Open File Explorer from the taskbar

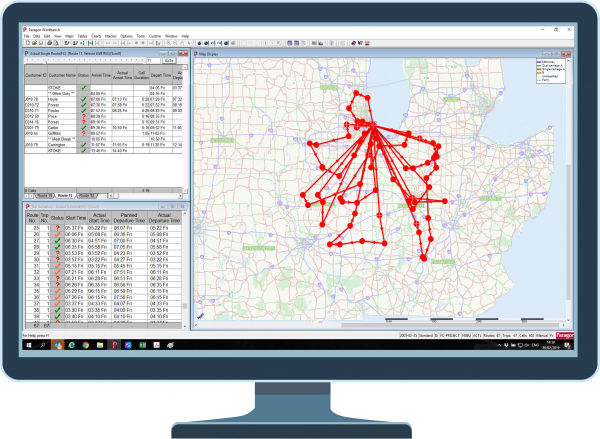pos(100,345)
